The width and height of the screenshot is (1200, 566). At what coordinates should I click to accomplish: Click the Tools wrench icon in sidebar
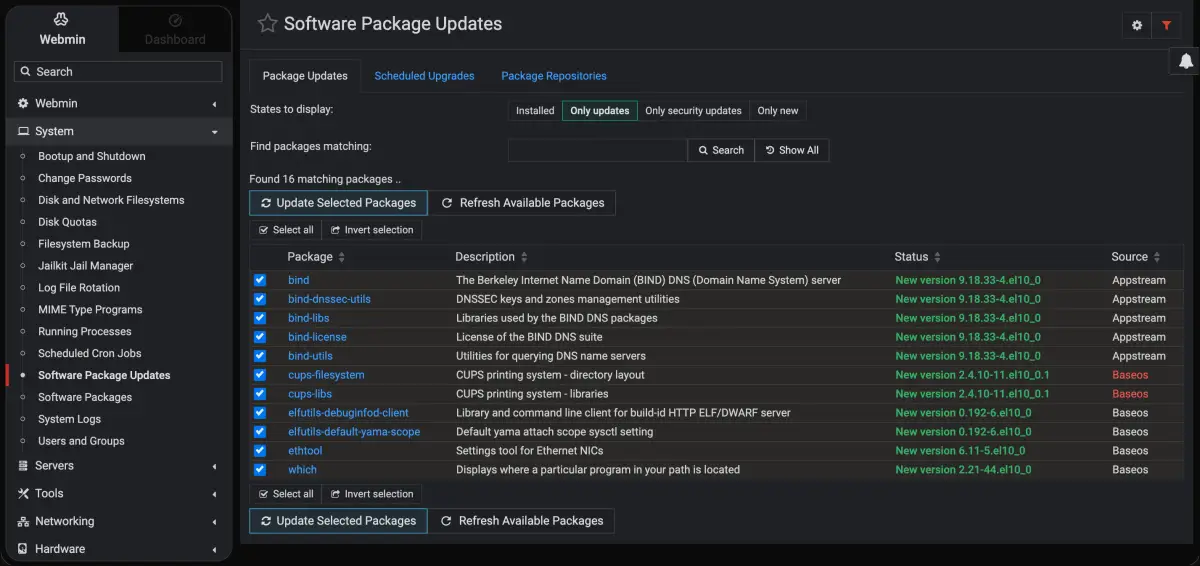pyautogui.click(x=24, y=493)
